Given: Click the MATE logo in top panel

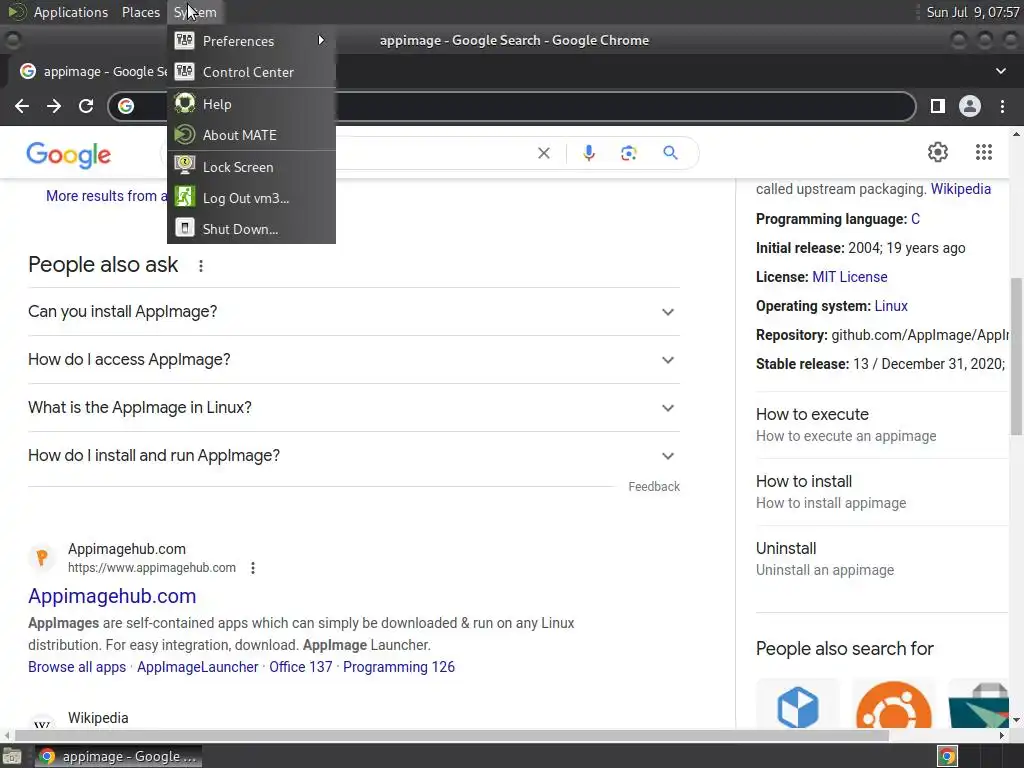Looking at the screenshot, I should click(x=17, y=12).
